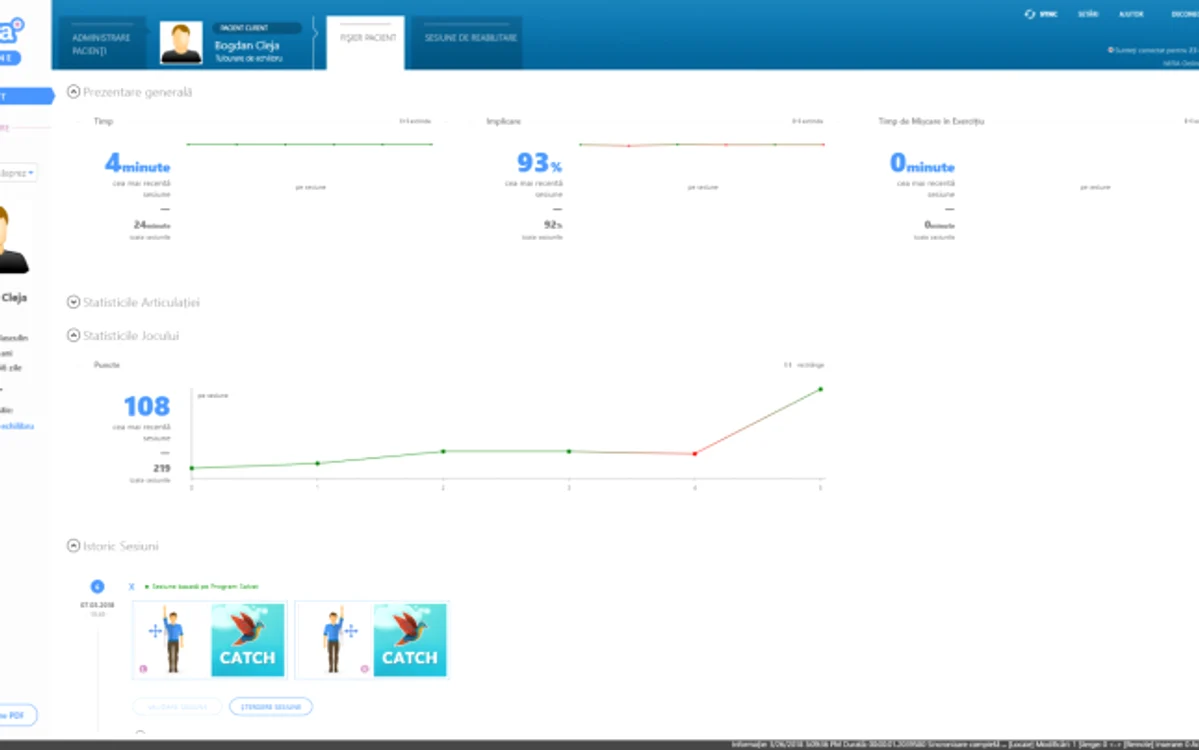Click the application logo at top left
The image size is (1199, 750).
pyautogui.click(x=12, y=32)
